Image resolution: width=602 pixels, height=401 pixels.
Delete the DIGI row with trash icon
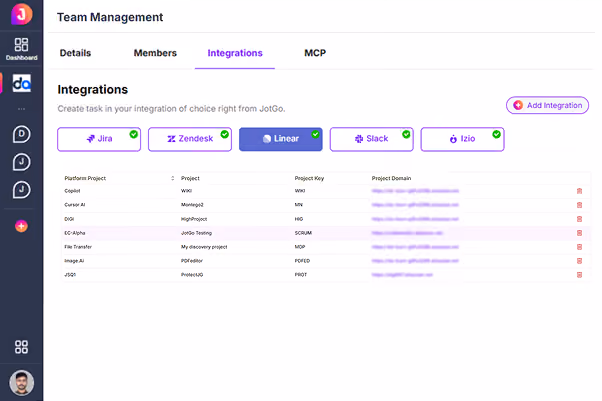click(x=579, y=219)
